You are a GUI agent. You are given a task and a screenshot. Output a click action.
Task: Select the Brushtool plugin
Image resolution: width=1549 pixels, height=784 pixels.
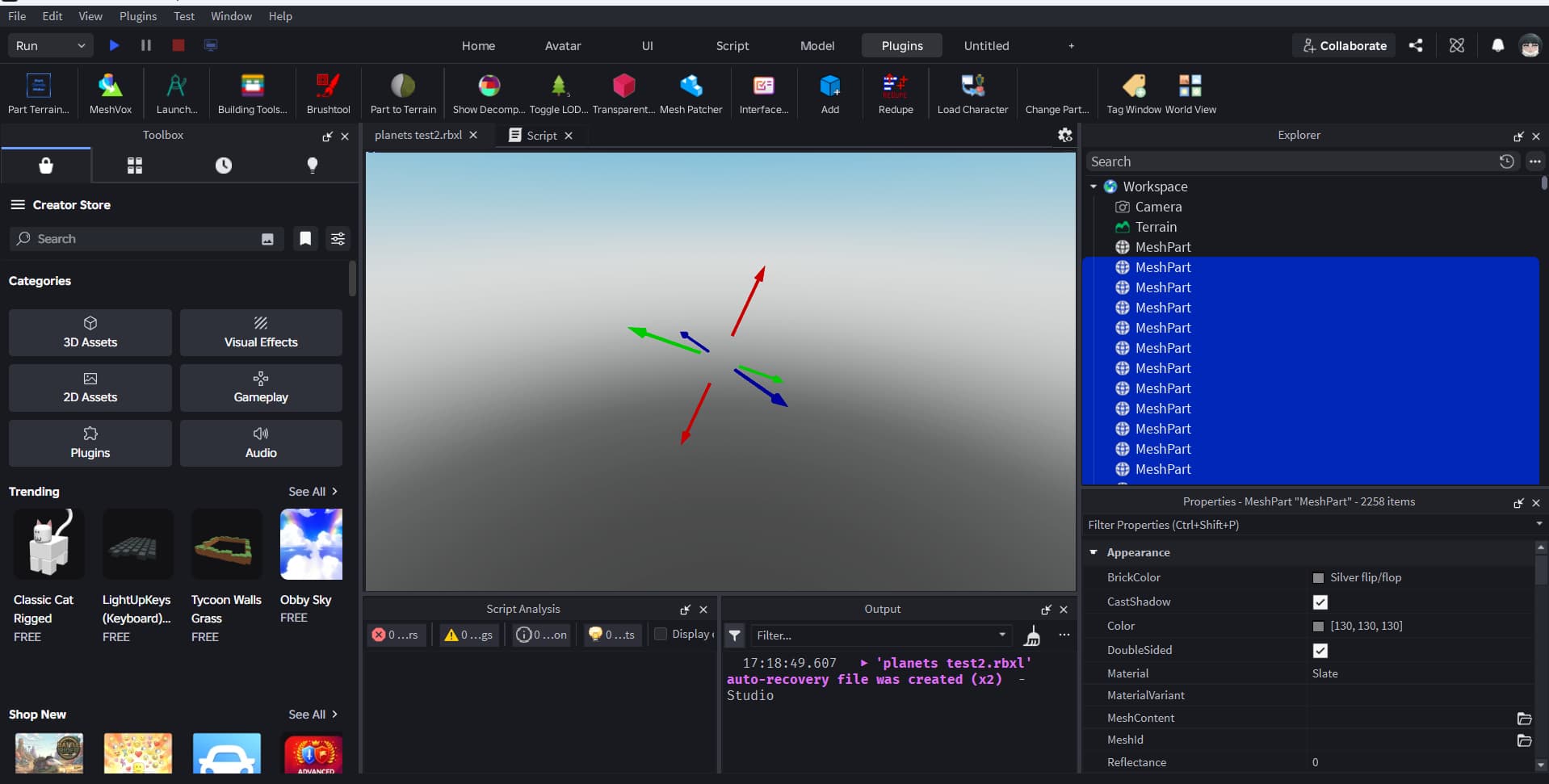pyautogui.click(x=328, y=94)
